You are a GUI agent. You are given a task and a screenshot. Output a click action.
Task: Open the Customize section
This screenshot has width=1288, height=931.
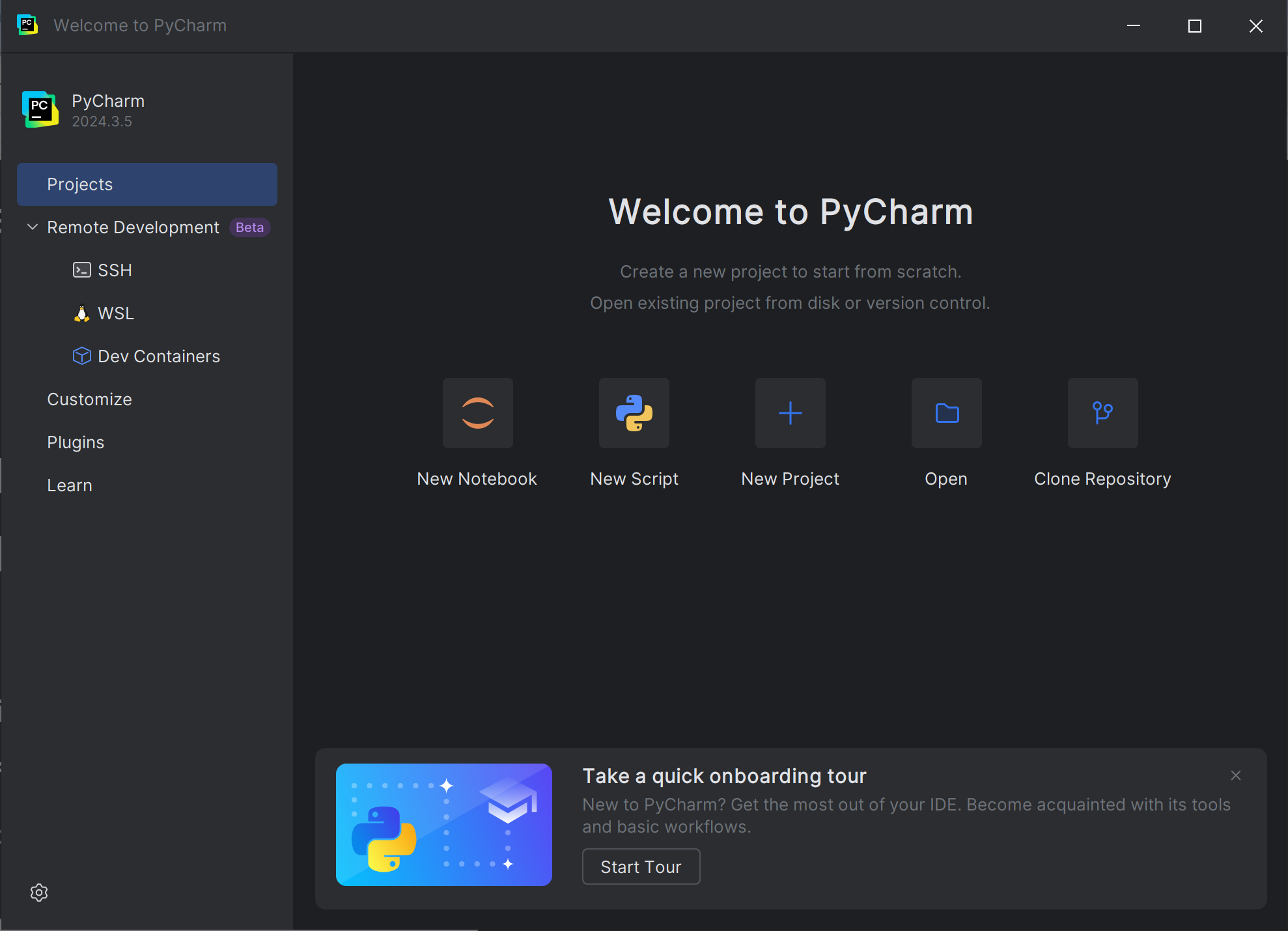pyautogui.click(x=89, y=399)
